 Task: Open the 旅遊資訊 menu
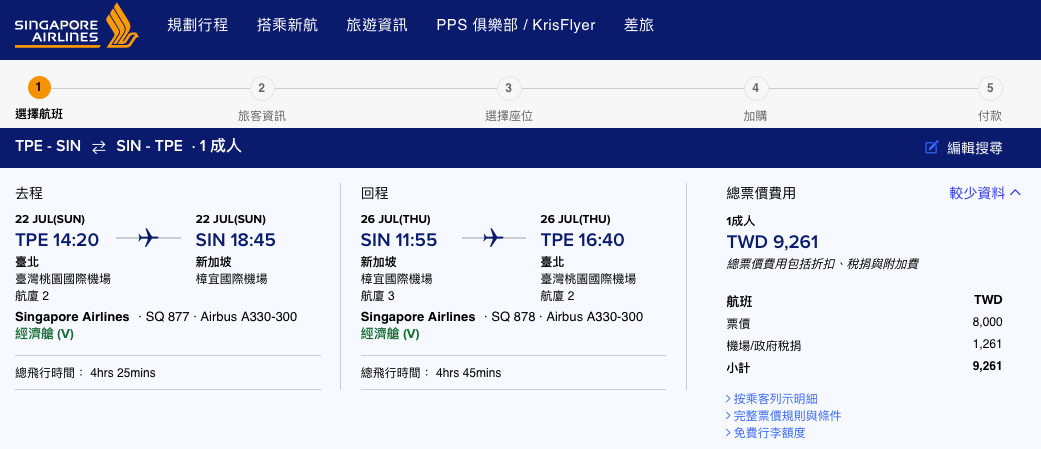point(377,25)
